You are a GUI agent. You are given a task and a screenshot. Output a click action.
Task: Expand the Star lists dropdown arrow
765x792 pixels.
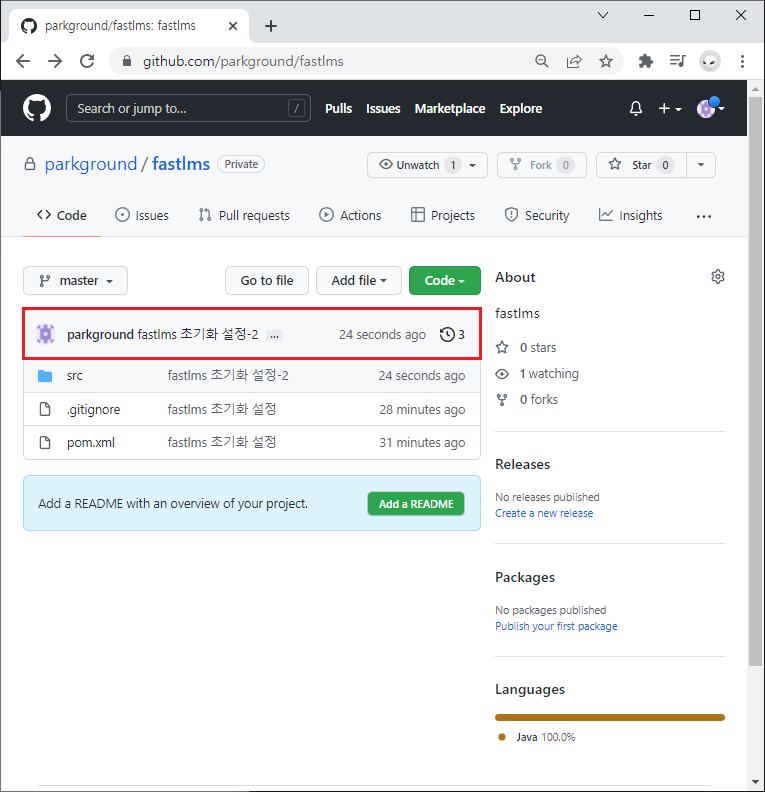pos(701,165)
